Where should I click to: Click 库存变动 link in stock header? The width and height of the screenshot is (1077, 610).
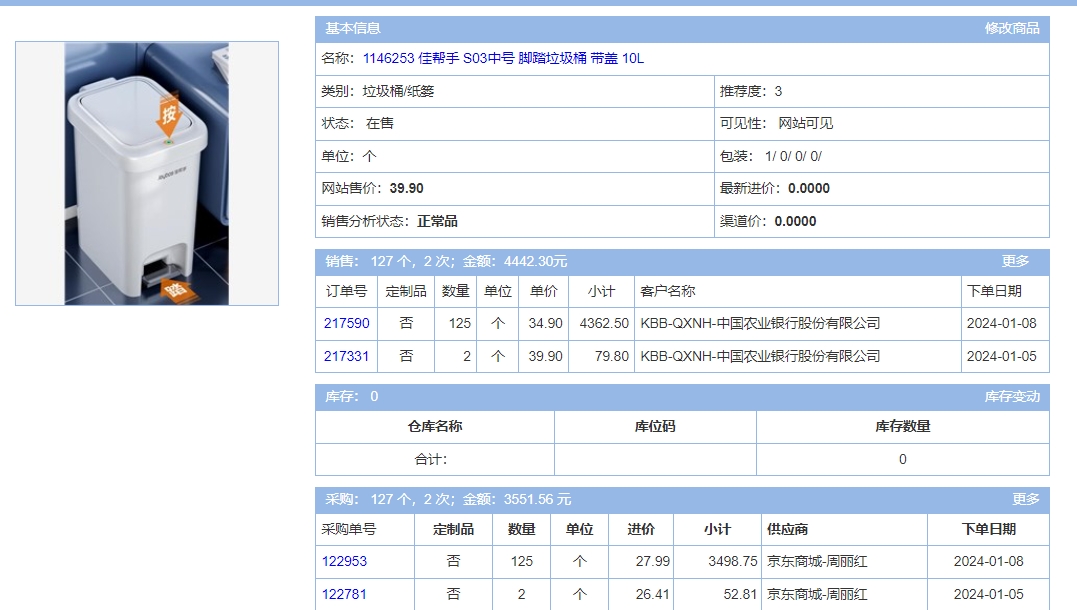click(x=1012, y=396)
